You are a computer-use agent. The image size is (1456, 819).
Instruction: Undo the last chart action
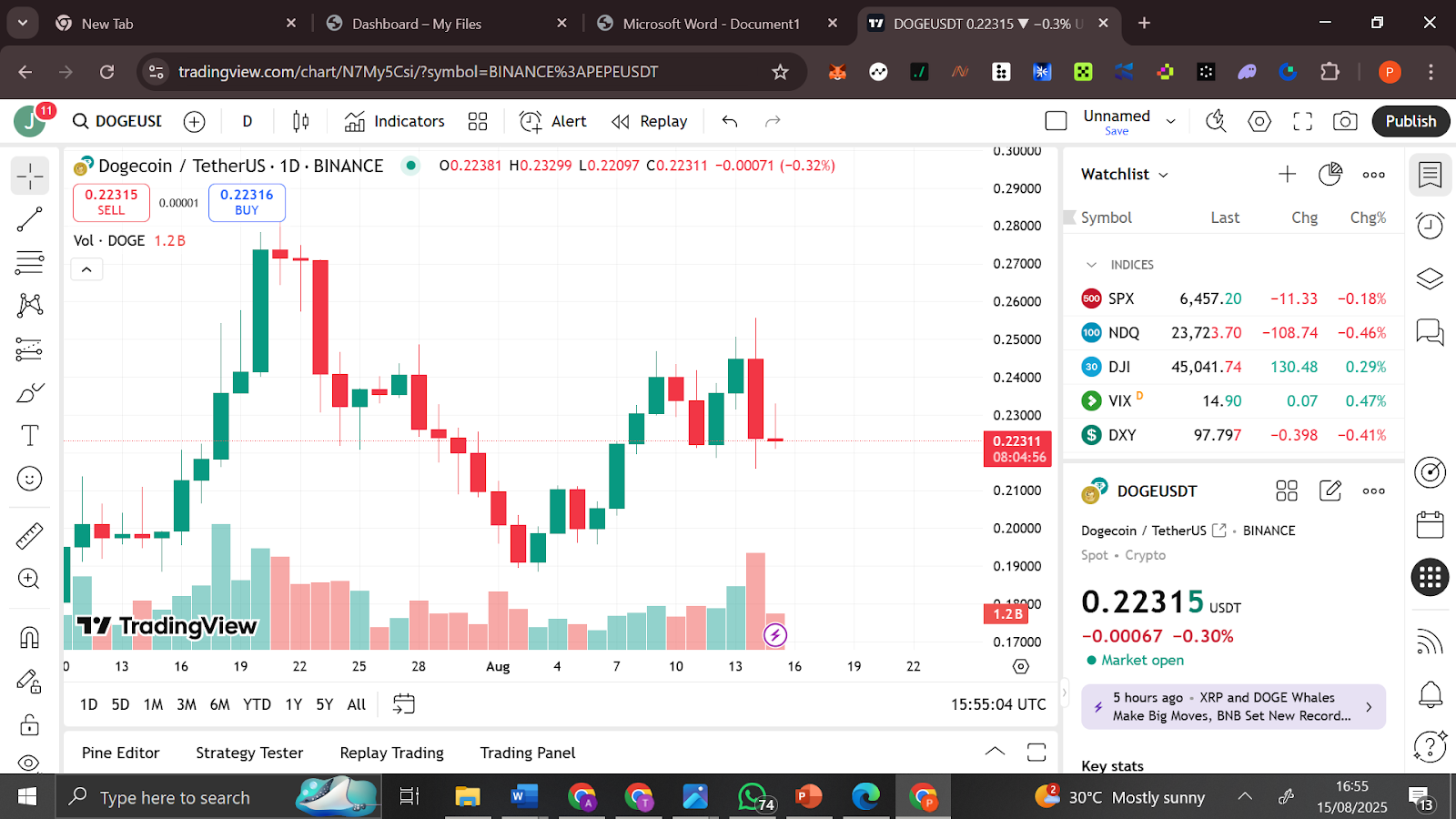[x=730, y=121]
